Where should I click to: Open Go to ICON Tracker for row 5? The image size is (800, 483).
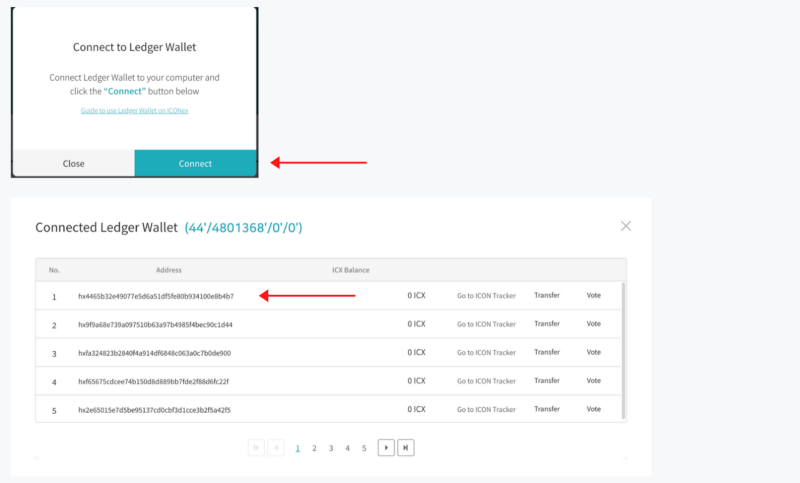click(x=486, y=409)
